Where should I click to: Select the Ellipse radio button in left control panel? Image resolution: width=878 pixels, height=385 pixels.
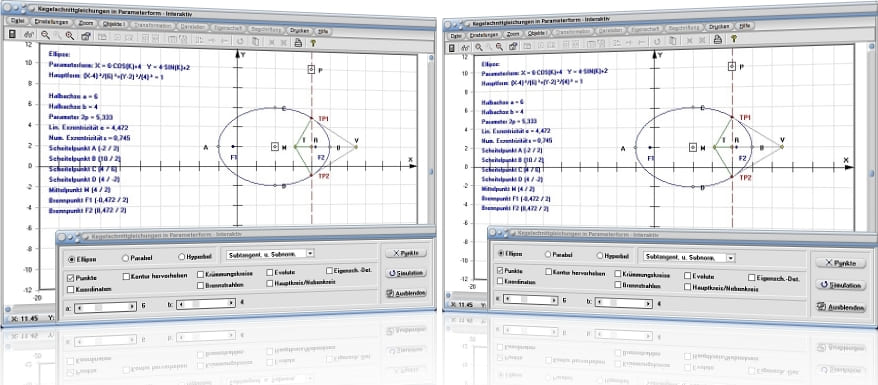(72, 260)
